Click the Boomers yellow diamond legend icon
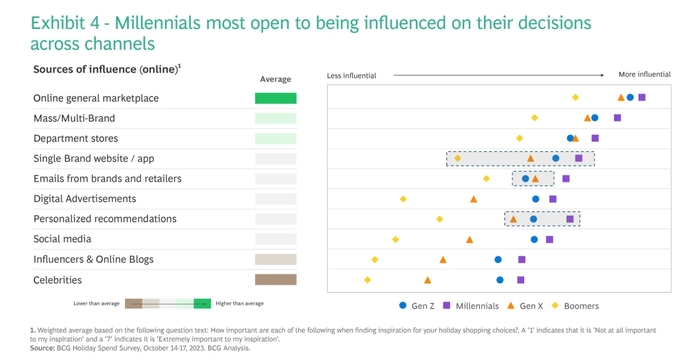This screenshot has height=362, width=700. (555, 305)
